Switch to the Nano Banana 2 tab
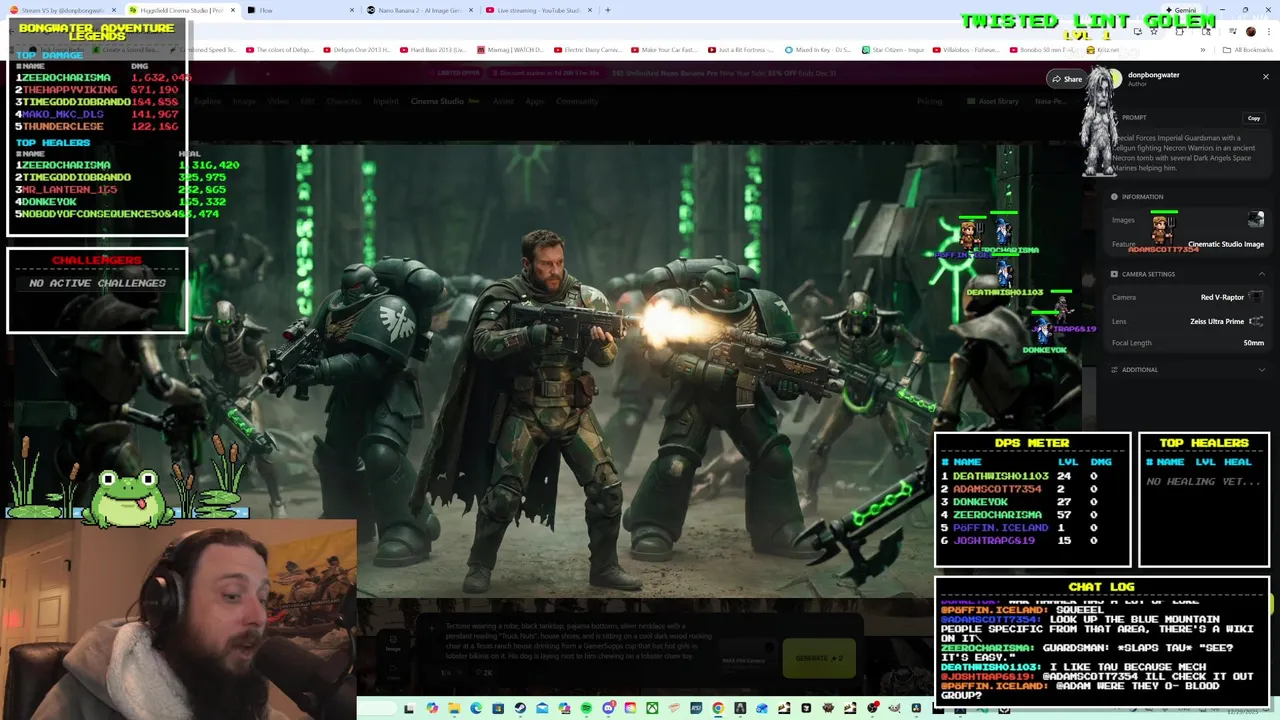Screen dimensions: 1280x720 point(417,10)
